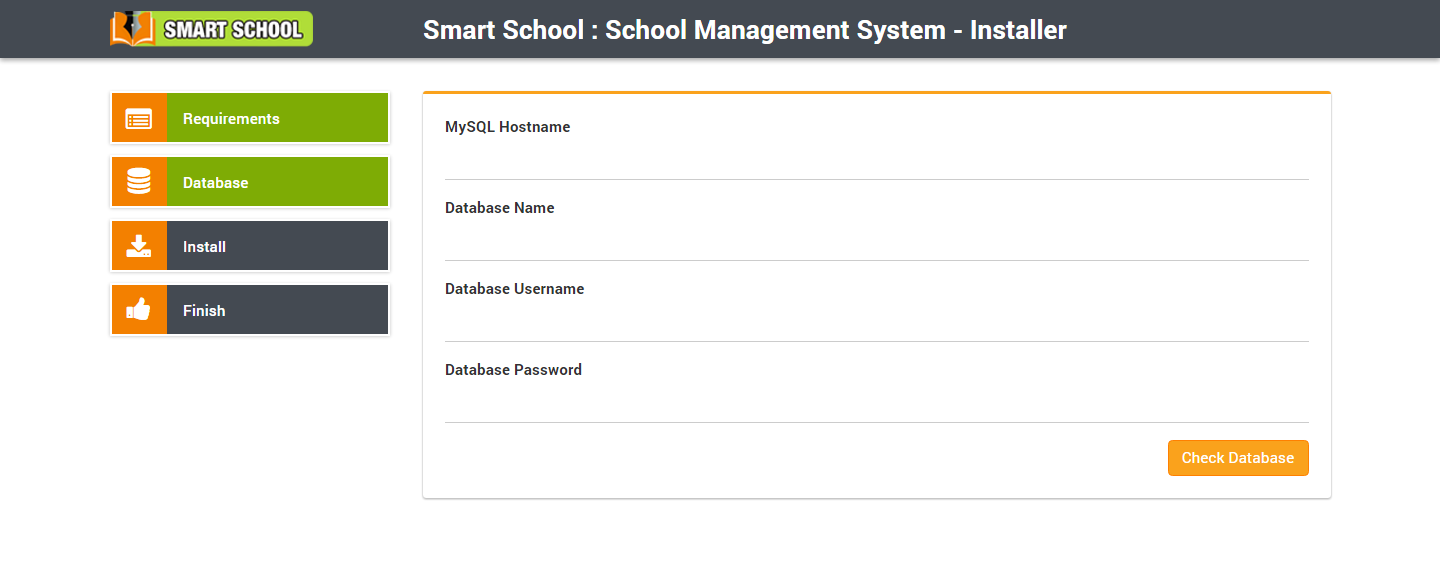Click the Finish thumbs-up icon
This screenshot has width=1440, height=585.
[x=139, y=310]
